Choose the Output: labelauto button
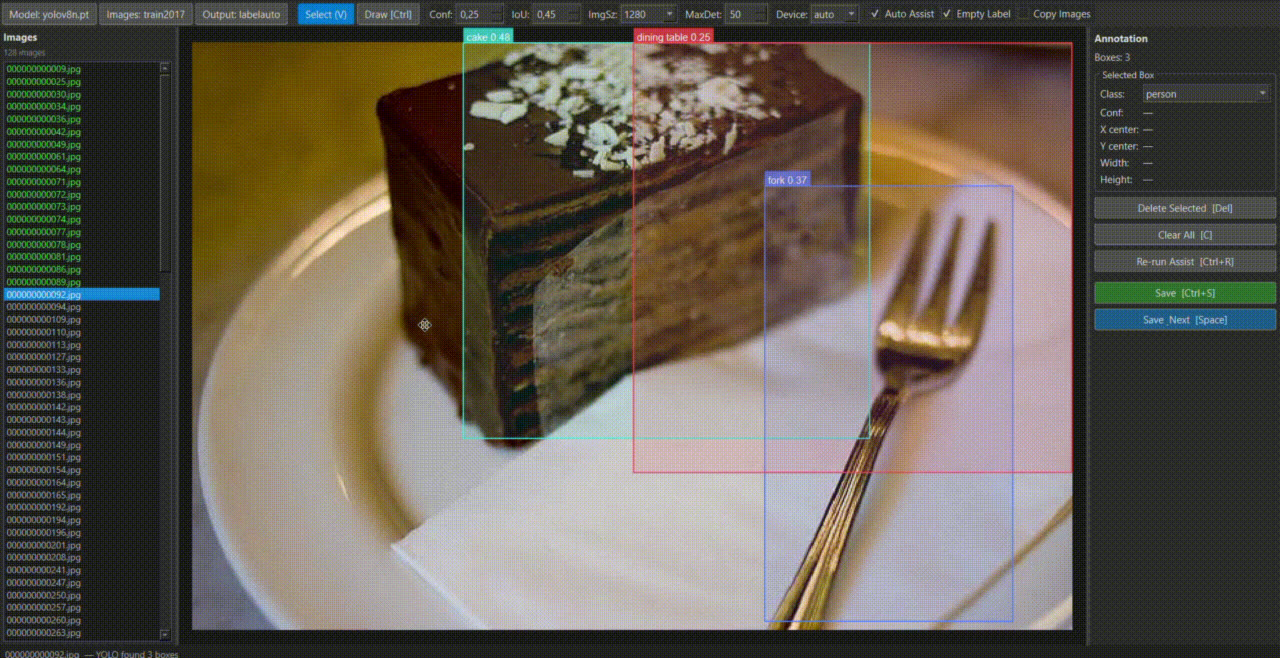1280x658 pixels. (x=241, y=14)
